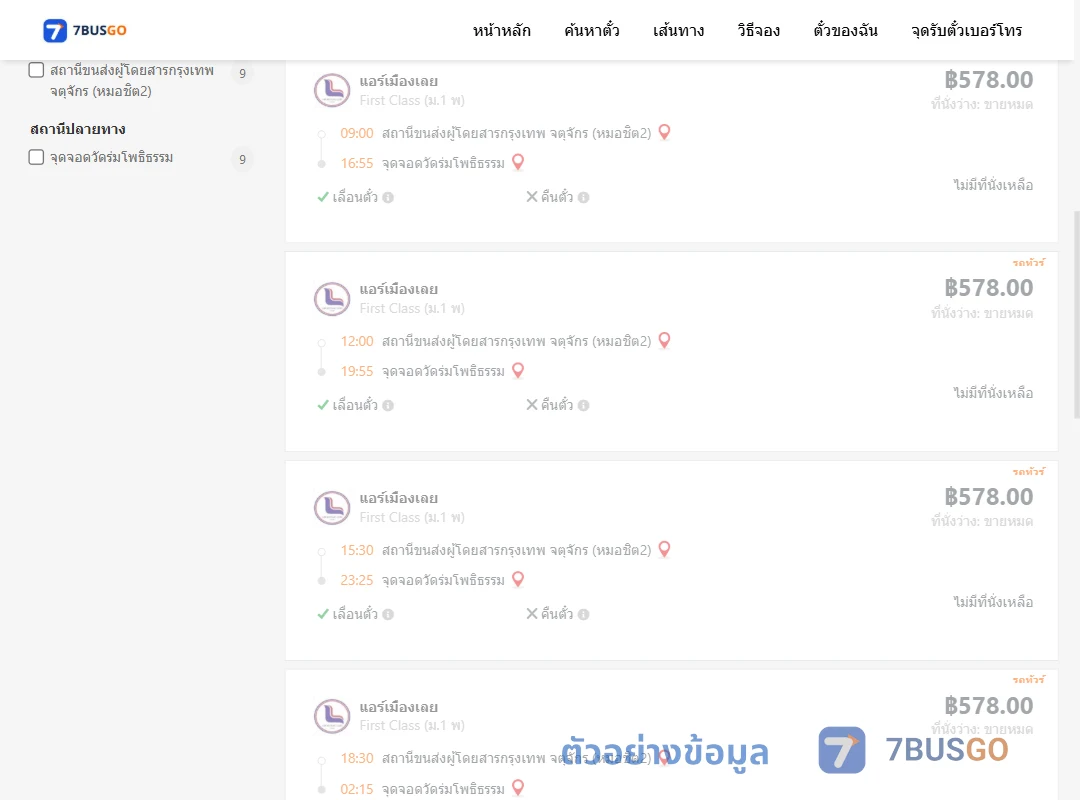Viewport: 1080px width, 800px height.
Task: Click ไม่มีที่นั่งเหลือ in 12:00 trip card
Action: (x=993, y=393)
